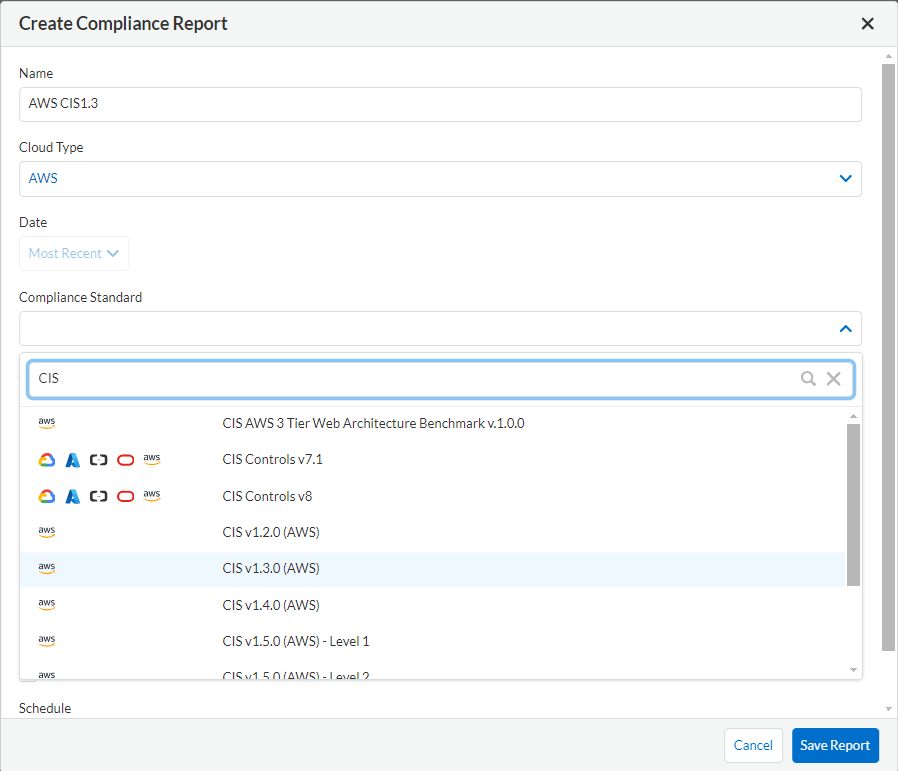Click the standards list scroll-up arrow
The image size is (898, 771).
[853, 416]
